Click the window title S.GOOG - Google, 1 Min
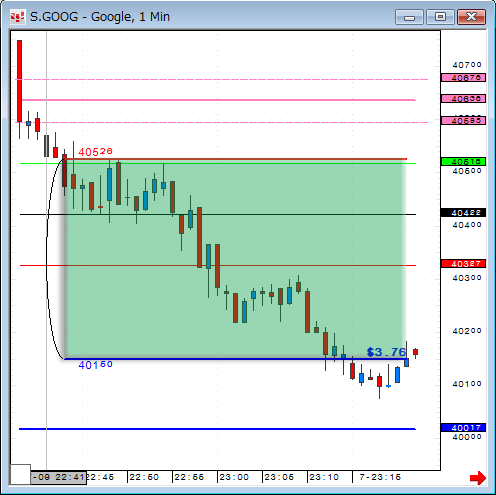 100,17
